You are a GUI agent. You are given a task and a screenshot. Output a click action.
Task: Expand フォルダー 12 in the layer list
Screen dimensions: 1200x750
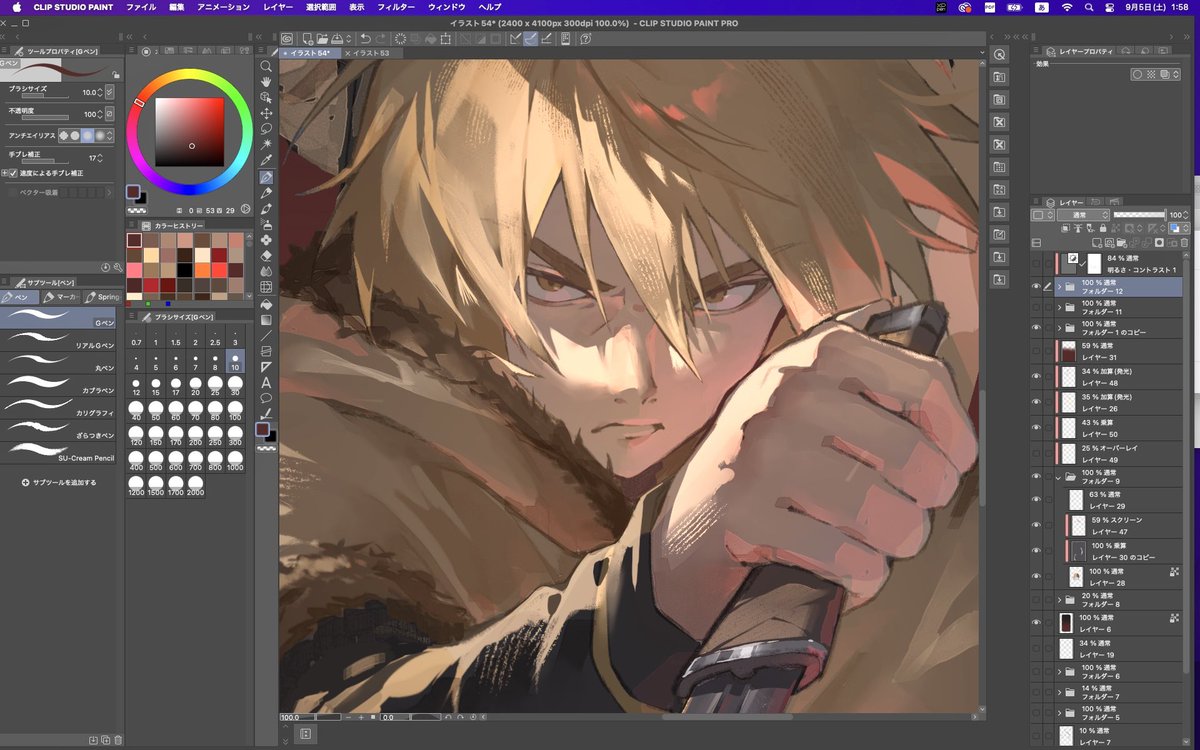click(1059, 286)
